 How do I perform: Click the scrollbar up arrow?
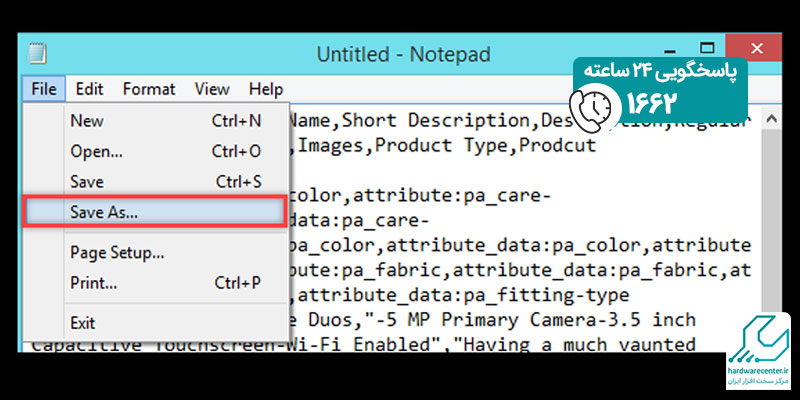pyautogui.click(x=772, y=119)
